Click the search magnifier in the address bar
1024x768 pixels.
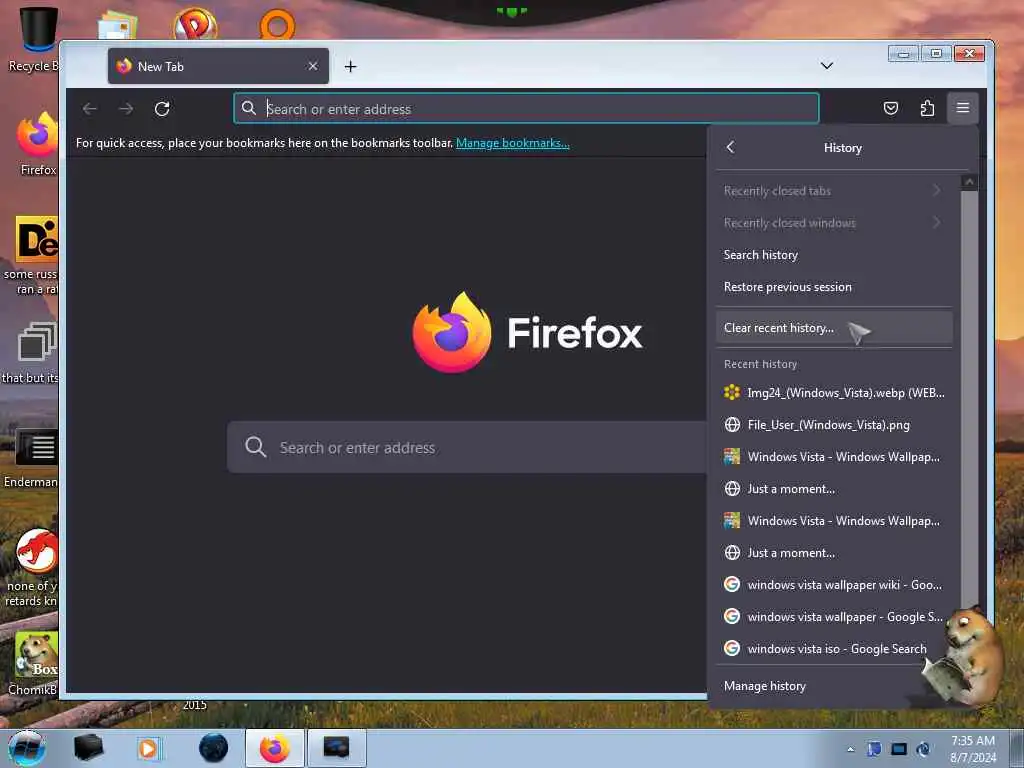[x=249, y=108]
